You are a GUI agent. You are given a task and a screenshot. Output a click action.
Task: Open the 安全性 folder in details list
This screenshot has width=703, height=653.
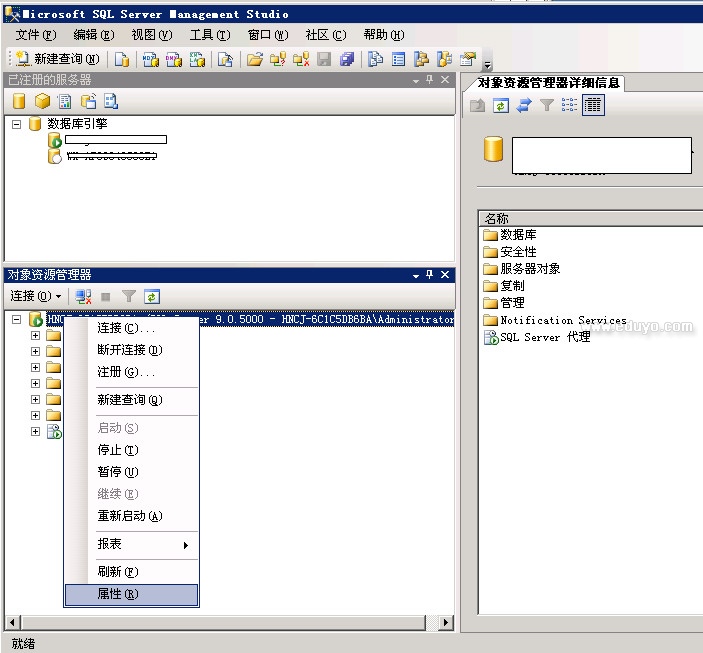(x=518, y=252)
